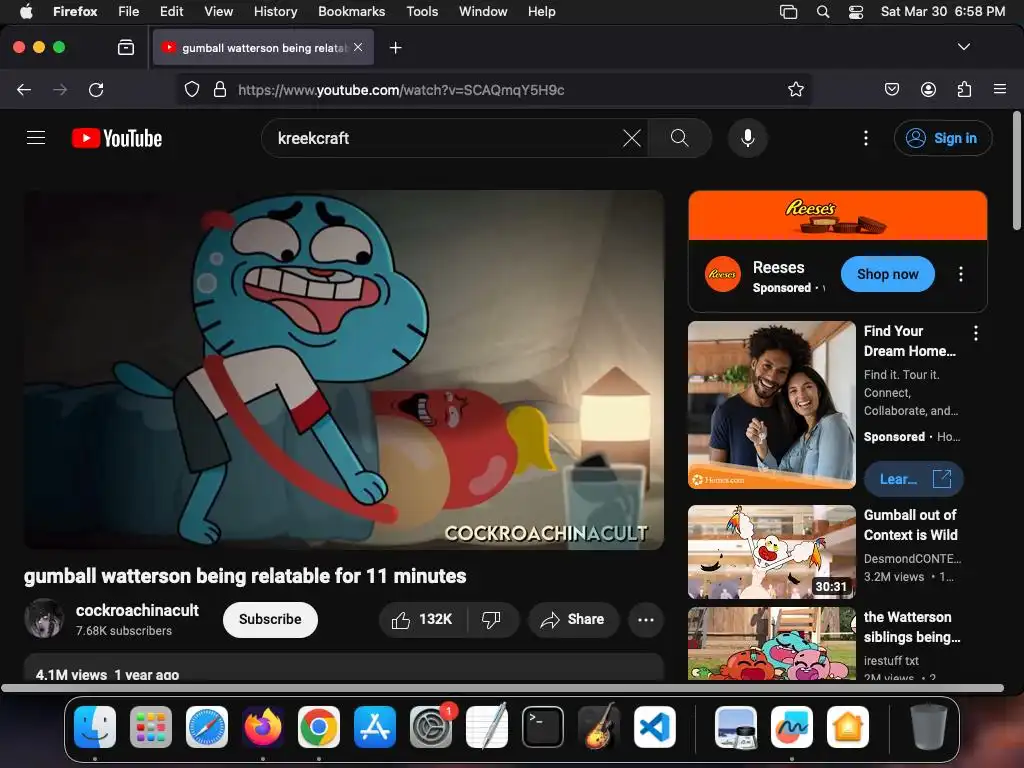Open Firefox View recent browsing
Image resolution: width=1024 pixels, height=768 pixels.
coord(126,47)
